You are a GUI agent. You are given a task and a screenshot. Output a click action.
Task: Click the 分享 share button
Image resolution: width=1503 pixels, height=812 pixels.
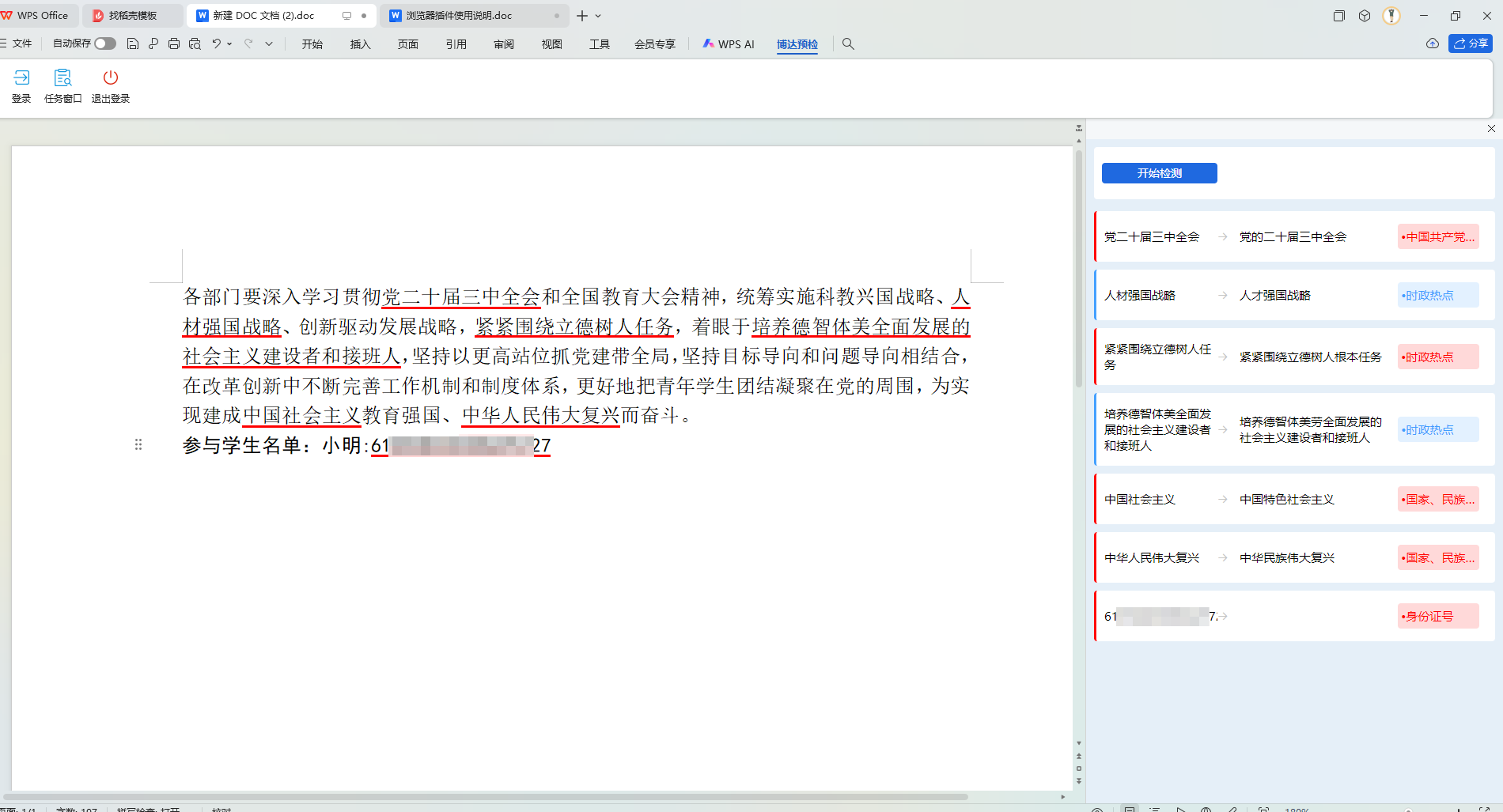(x=1470, y=44)
